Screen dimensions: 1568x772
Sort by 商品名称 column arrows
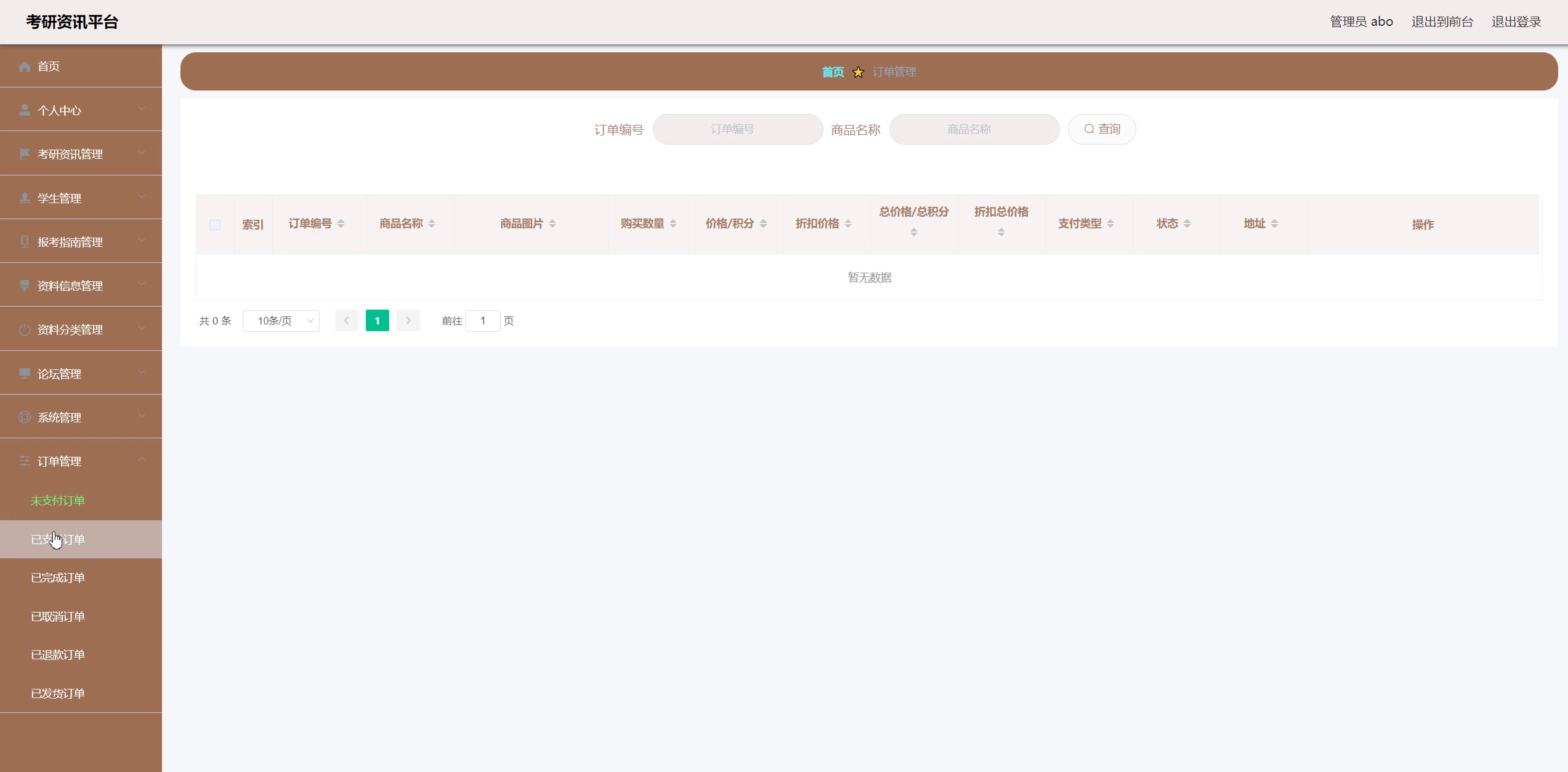432,223
